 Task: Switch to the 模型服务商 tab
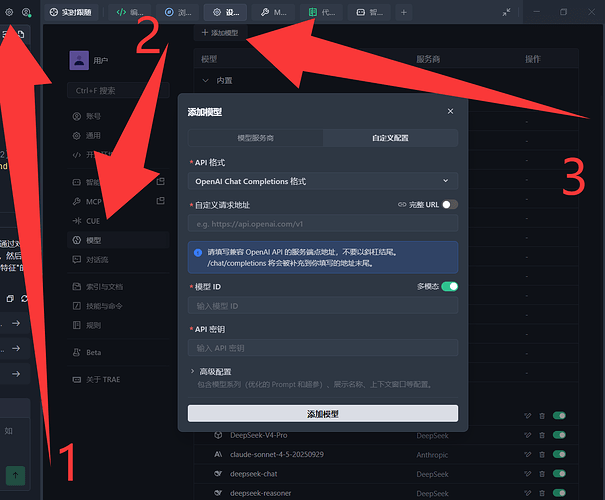tap(255, 138)
